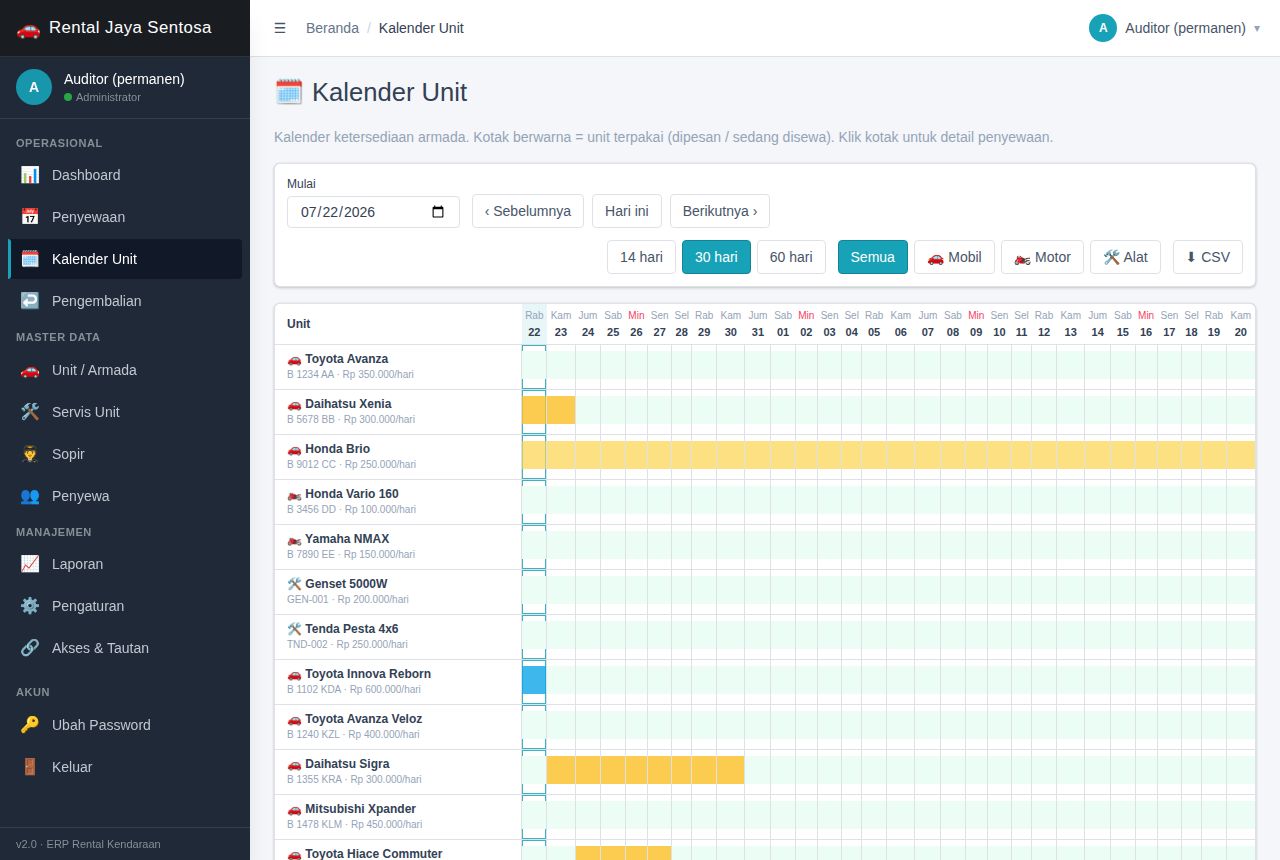The width and height of the screenshot is (1280, 860).
Task: Click the Genset 5000W row name
Action: point(346,584)
